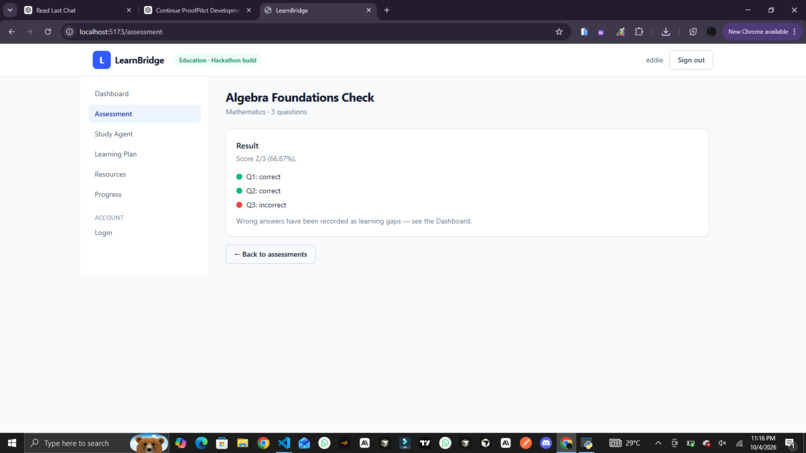Click the Score 2/3 text

pyautogui.click(x=266, y=158)
